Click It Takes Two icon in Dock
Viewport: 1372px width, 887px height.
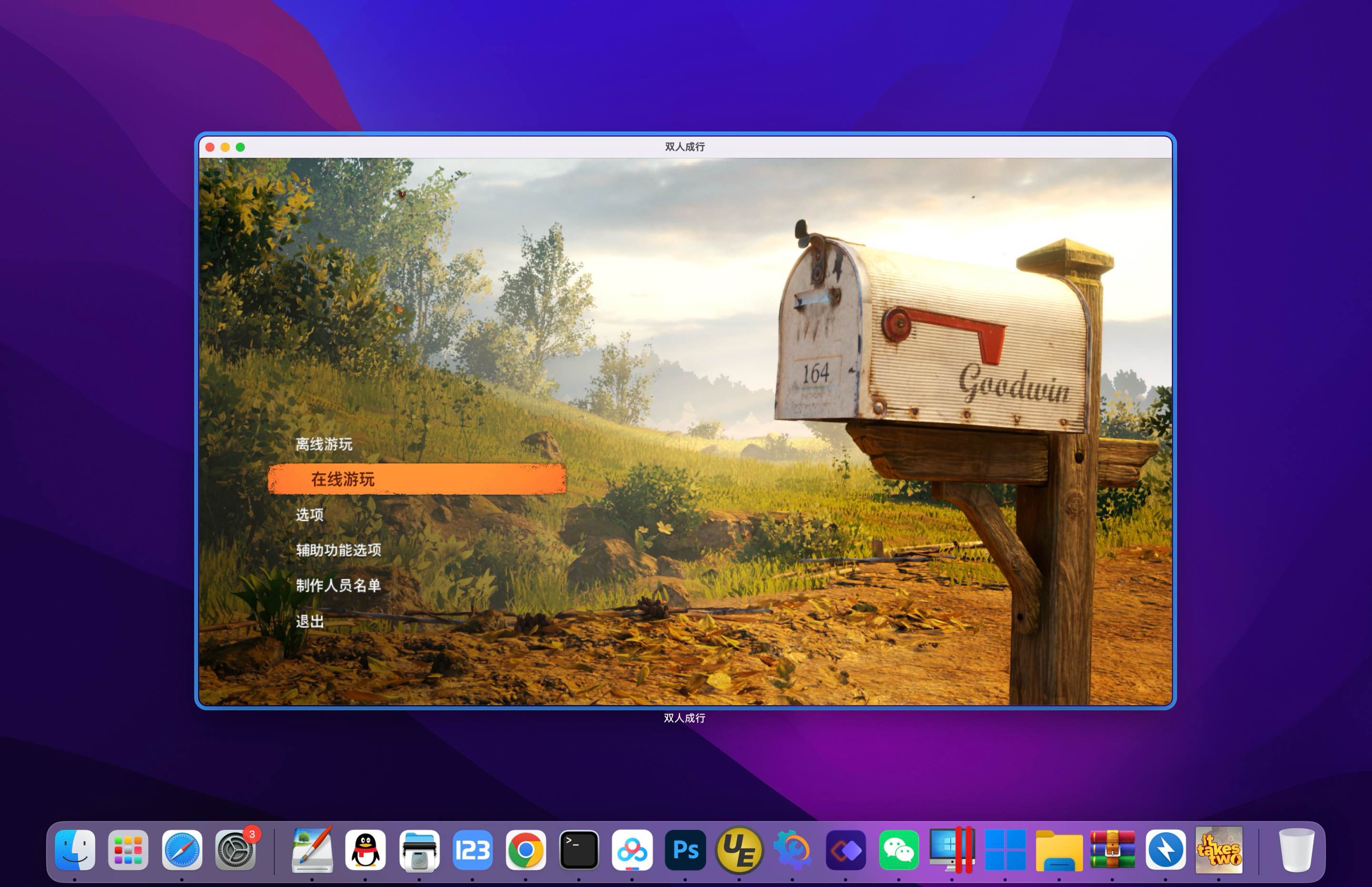(1219, 849)
